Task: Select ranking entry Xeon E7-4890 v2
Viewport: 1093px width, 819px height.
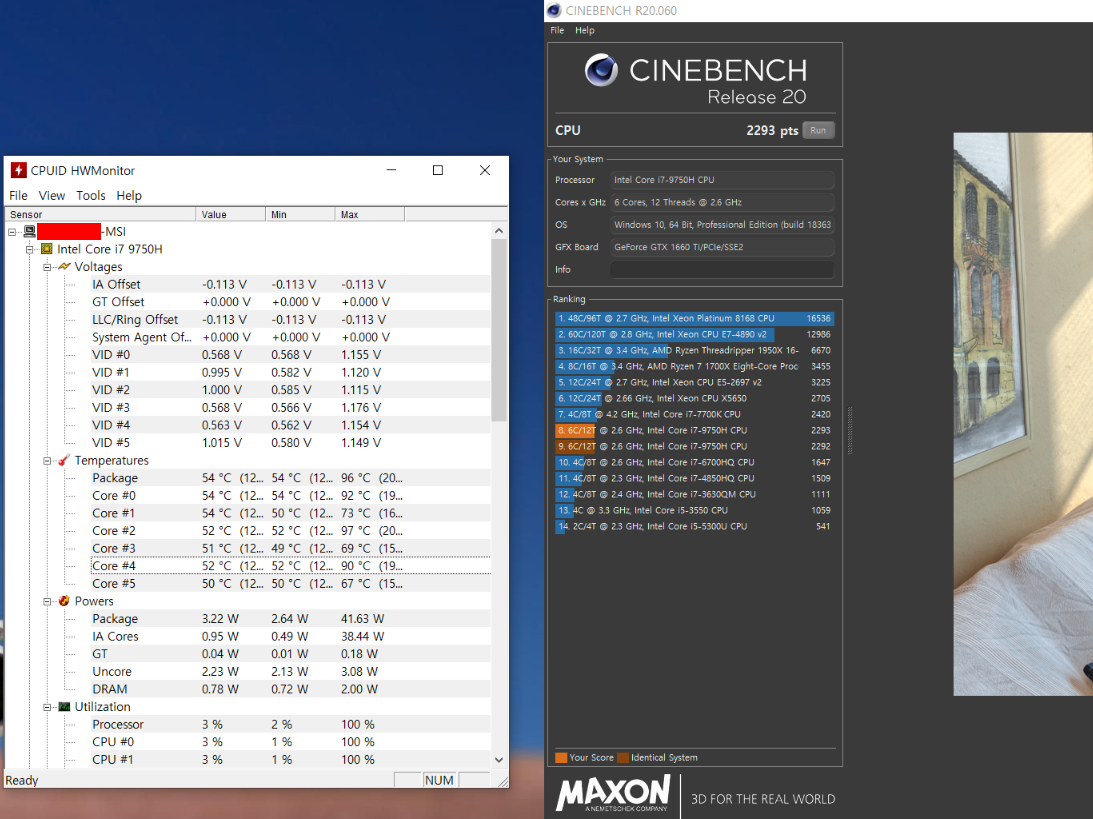Action: (694, 334)
